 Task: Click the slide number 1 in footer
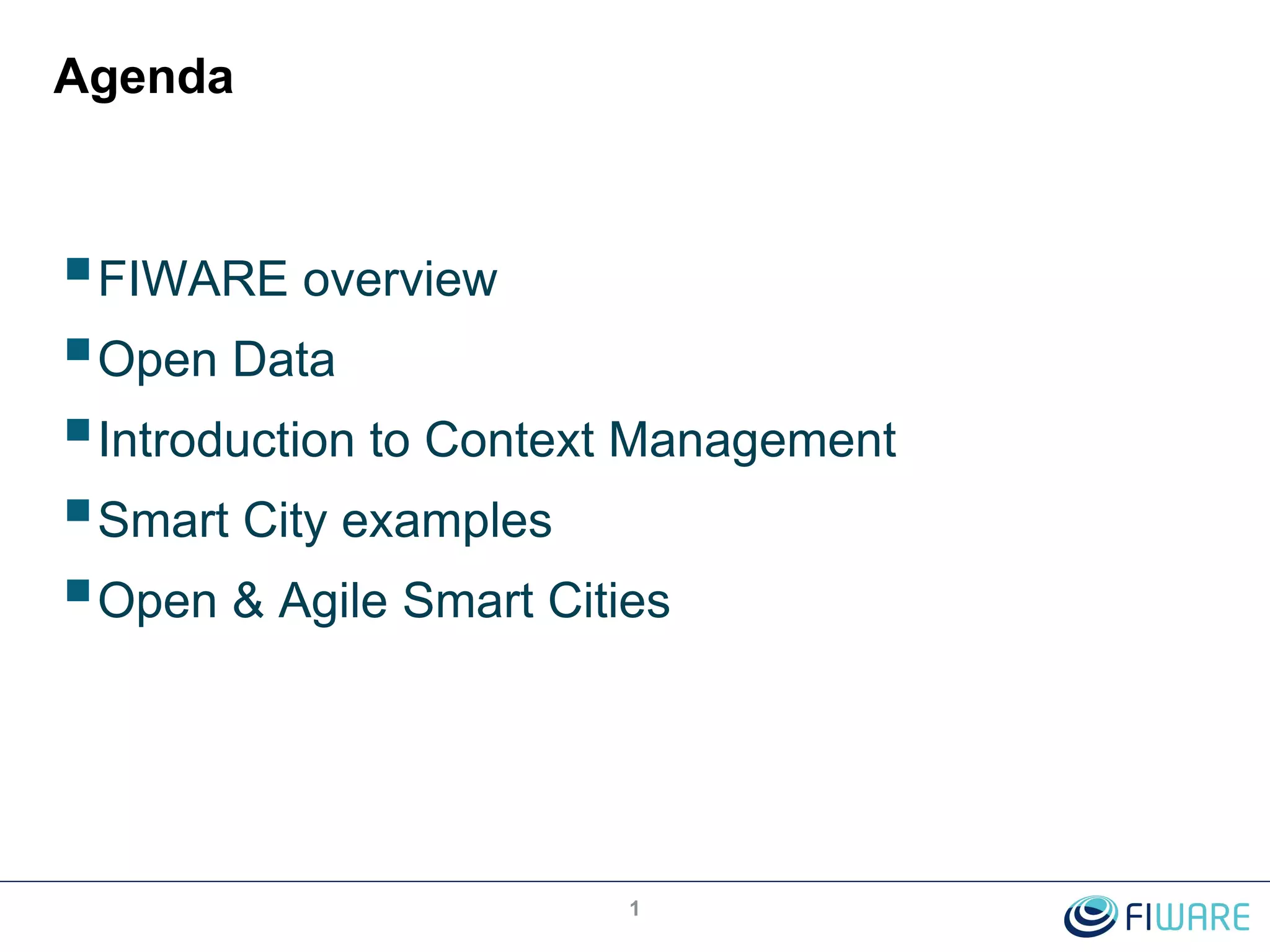634,909
